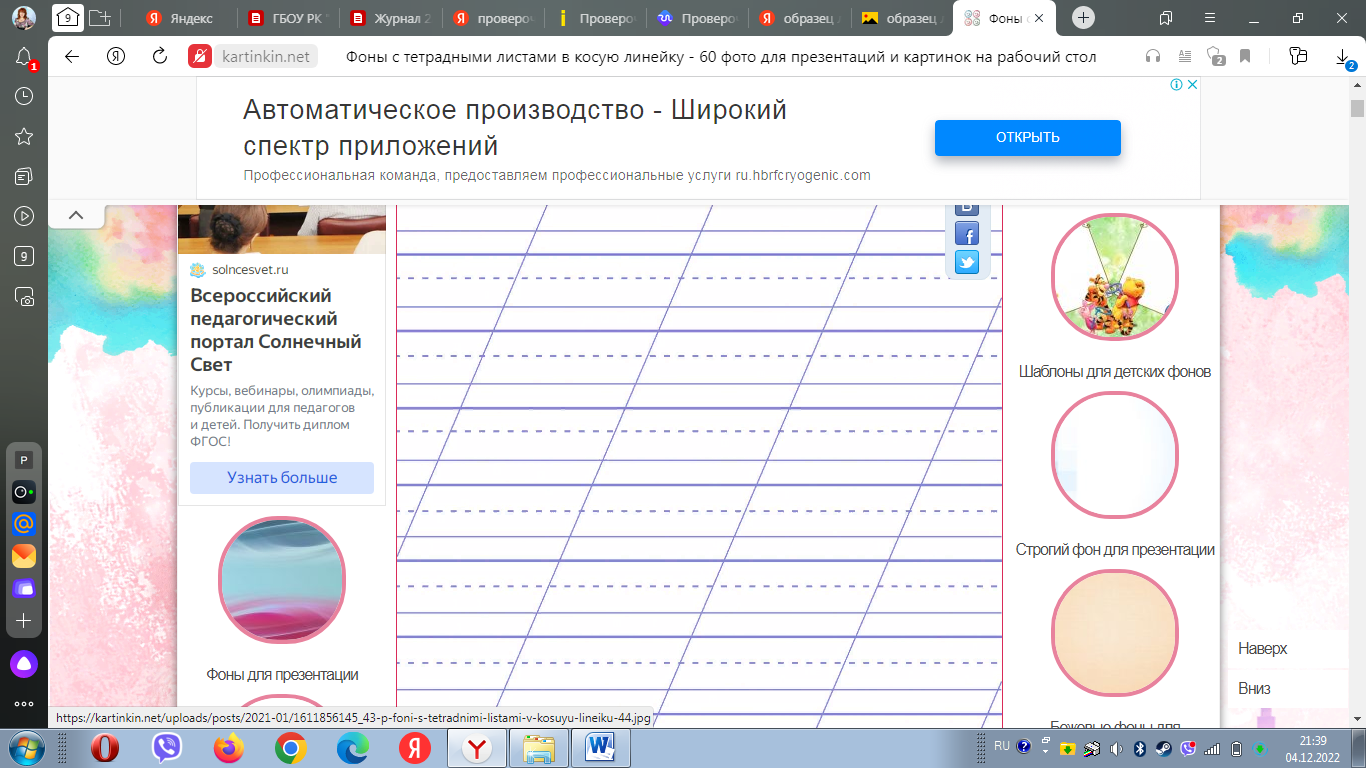Click the ОТКРЫТЬ ad button
This screenshot has height=768, width=1366.
click(1027, 138)
